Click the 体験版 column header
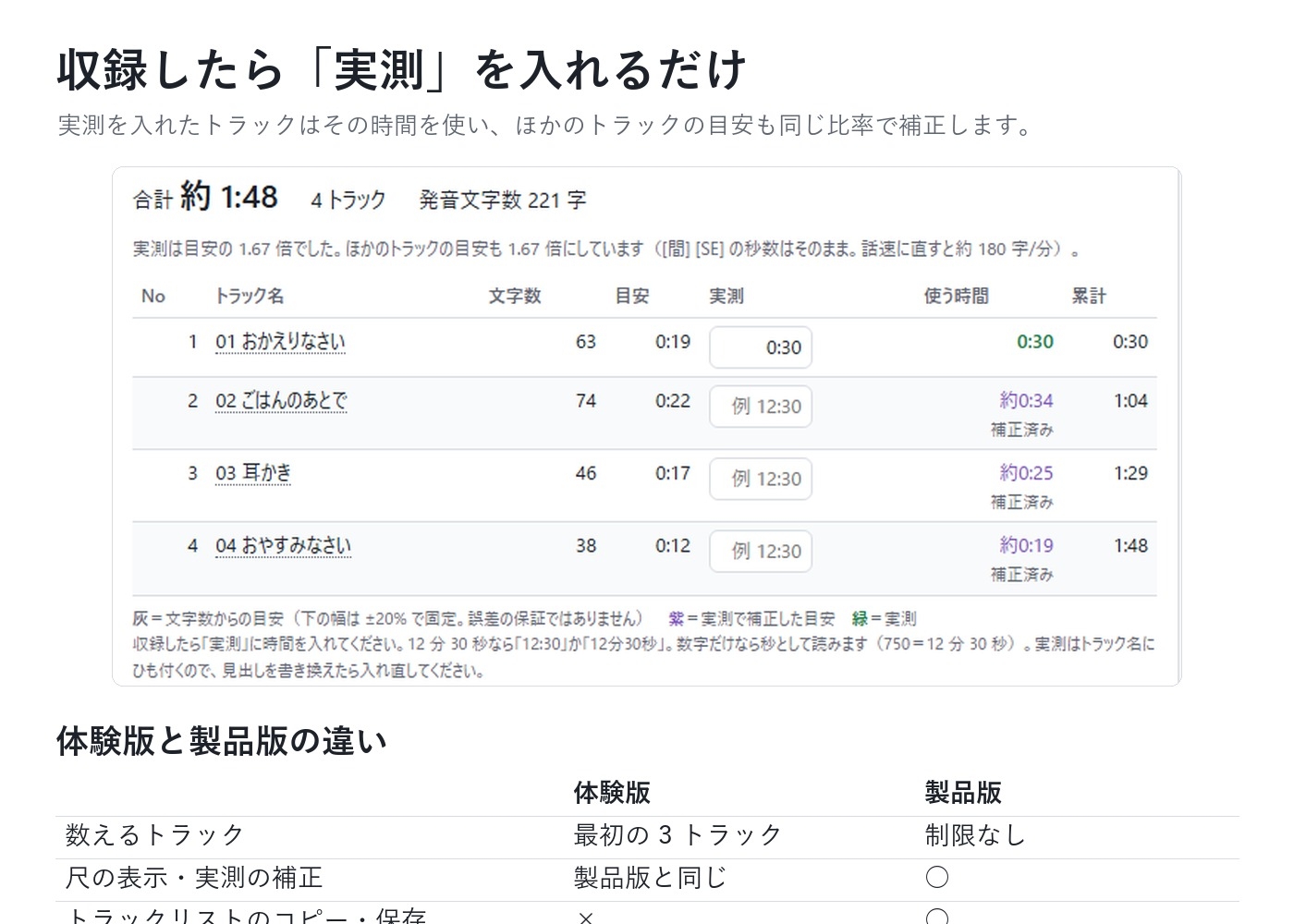Viewport: 1294px width, 924px height. point(612,793)
